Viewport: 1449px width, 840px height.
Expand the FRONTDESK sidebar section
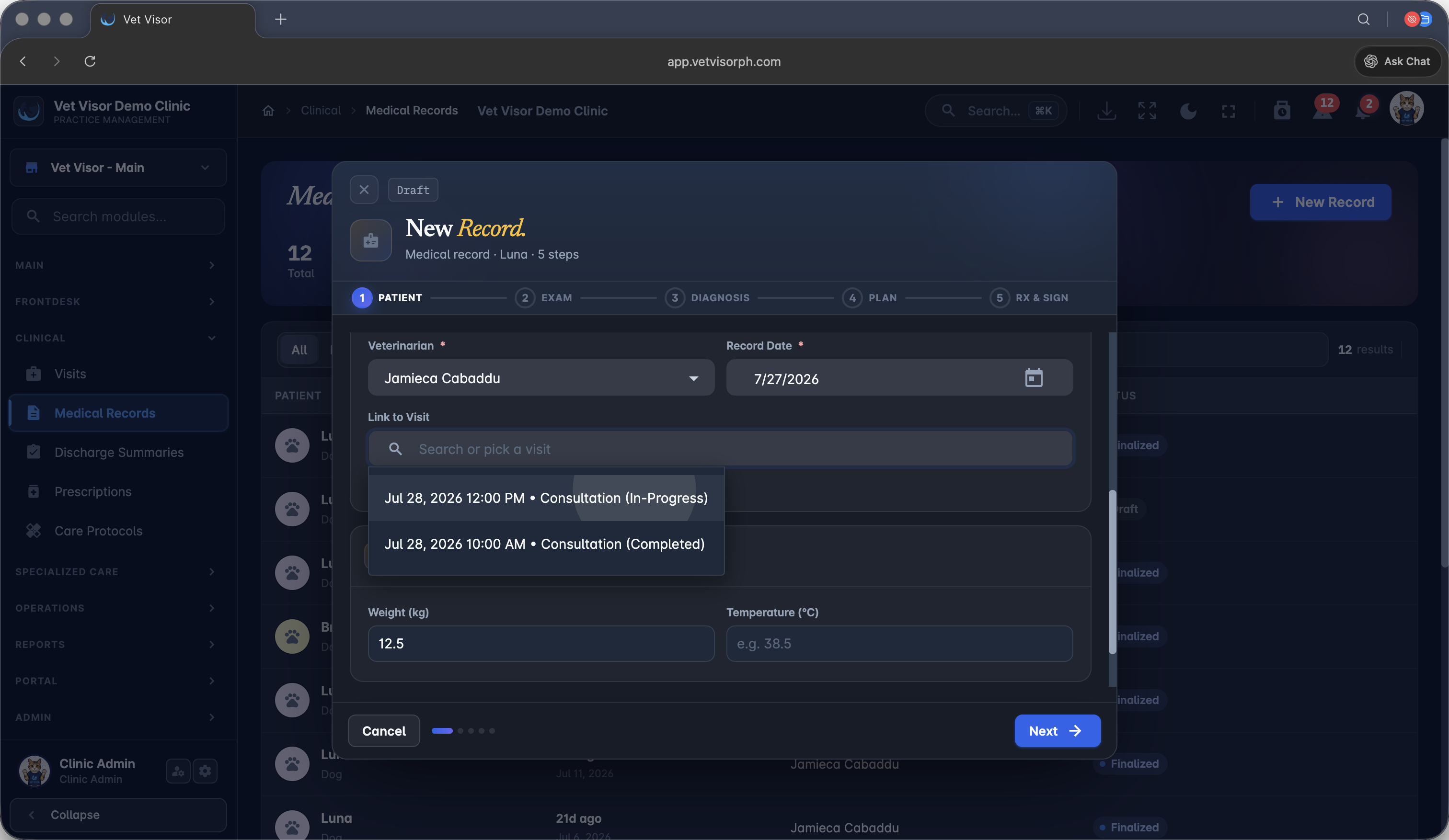115,301
